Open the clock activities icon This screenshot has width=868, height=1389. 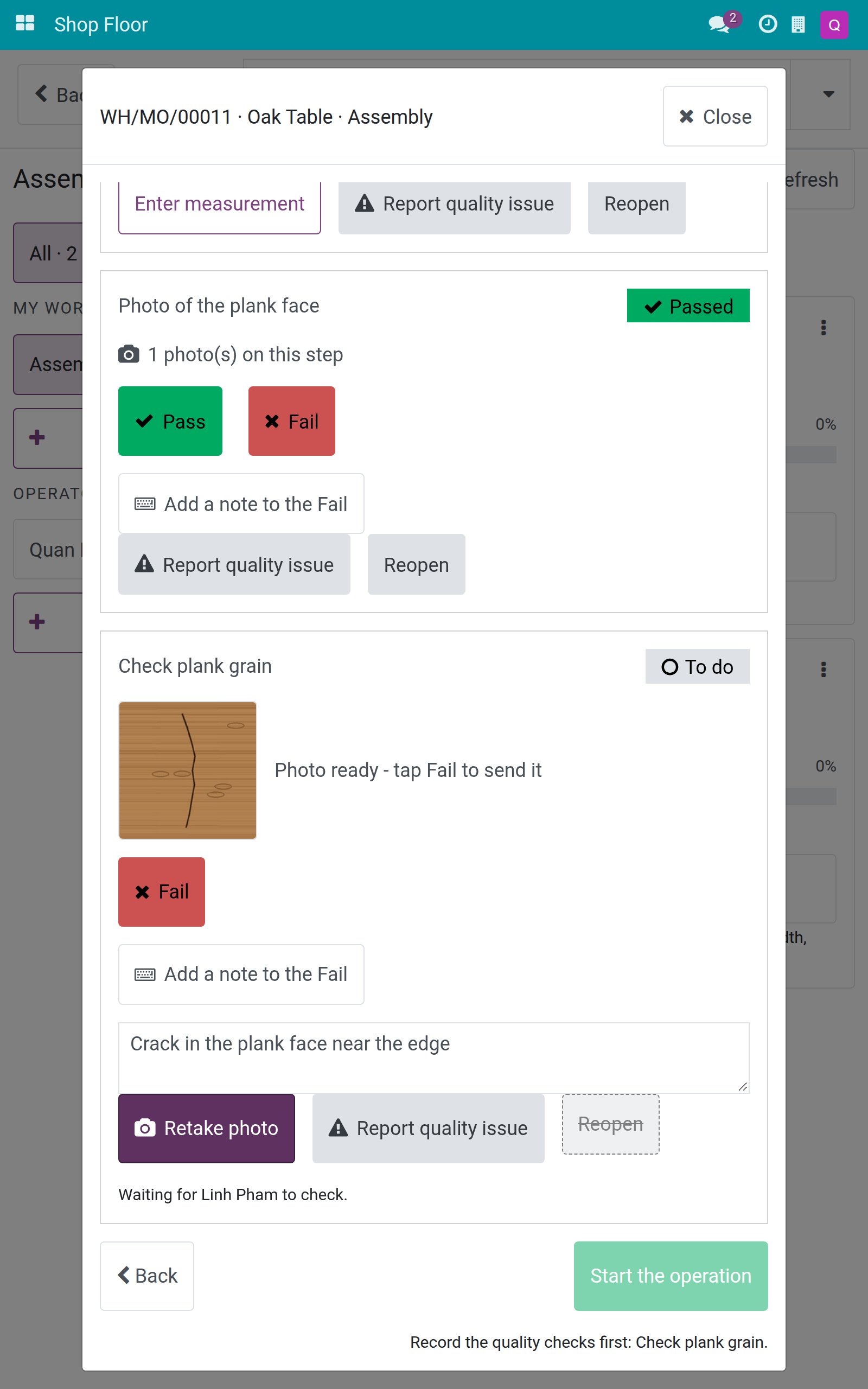[768, 24]
